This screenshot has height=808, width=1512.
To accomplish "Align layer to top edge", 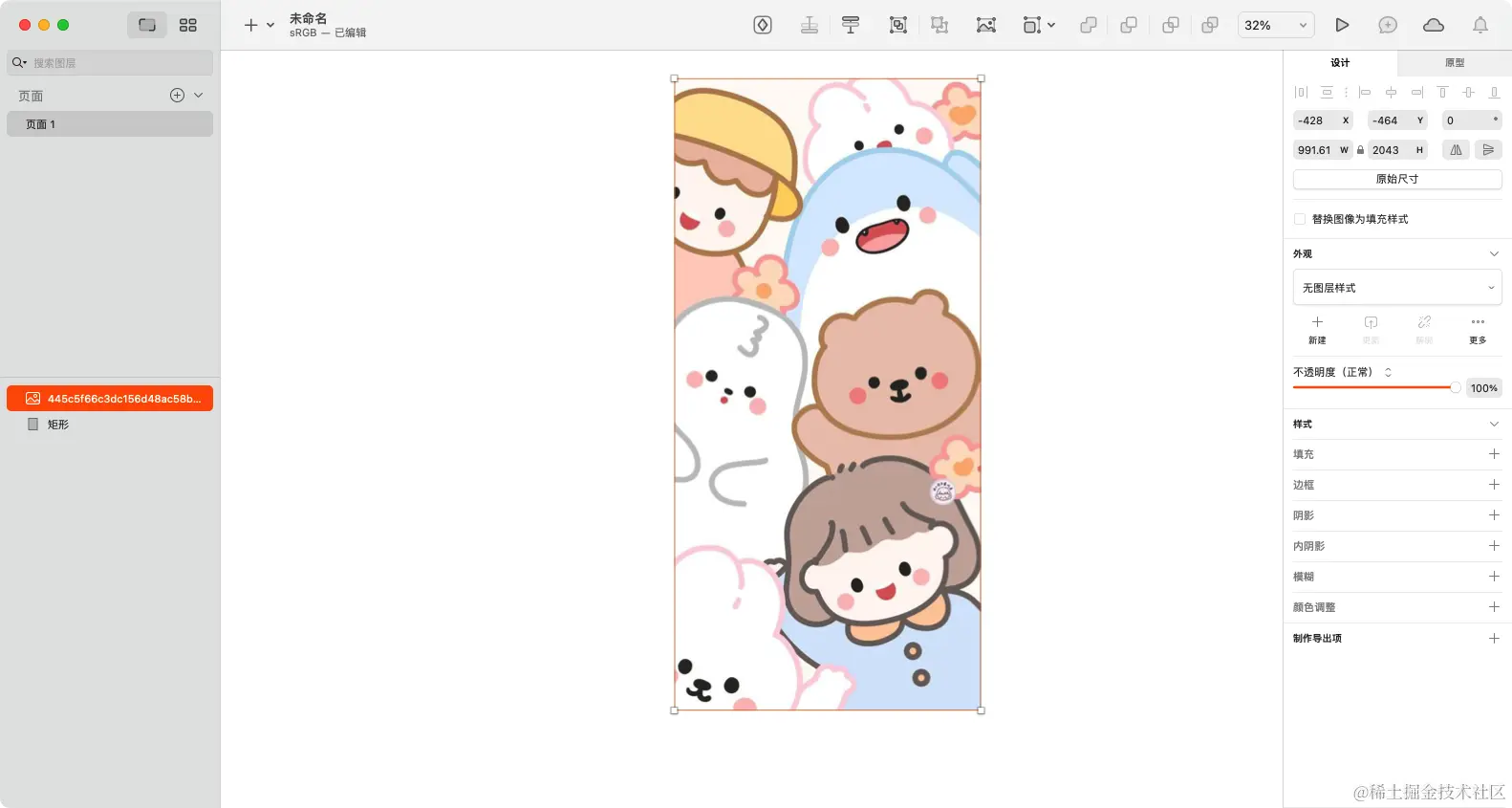I will pos(1442,92).
